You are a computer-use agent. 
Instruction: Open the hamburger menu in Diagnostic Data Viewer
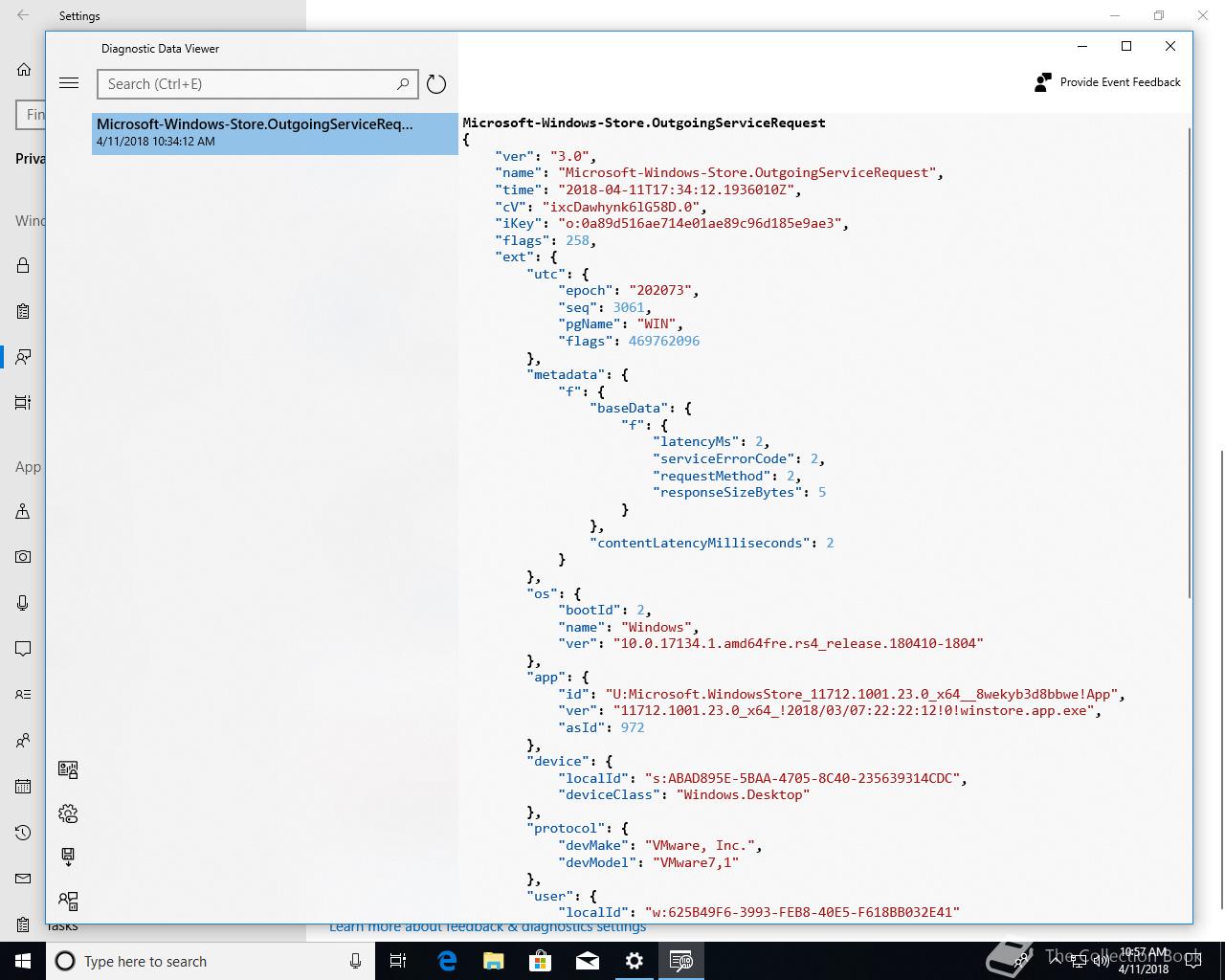click(x=69, y=83)
